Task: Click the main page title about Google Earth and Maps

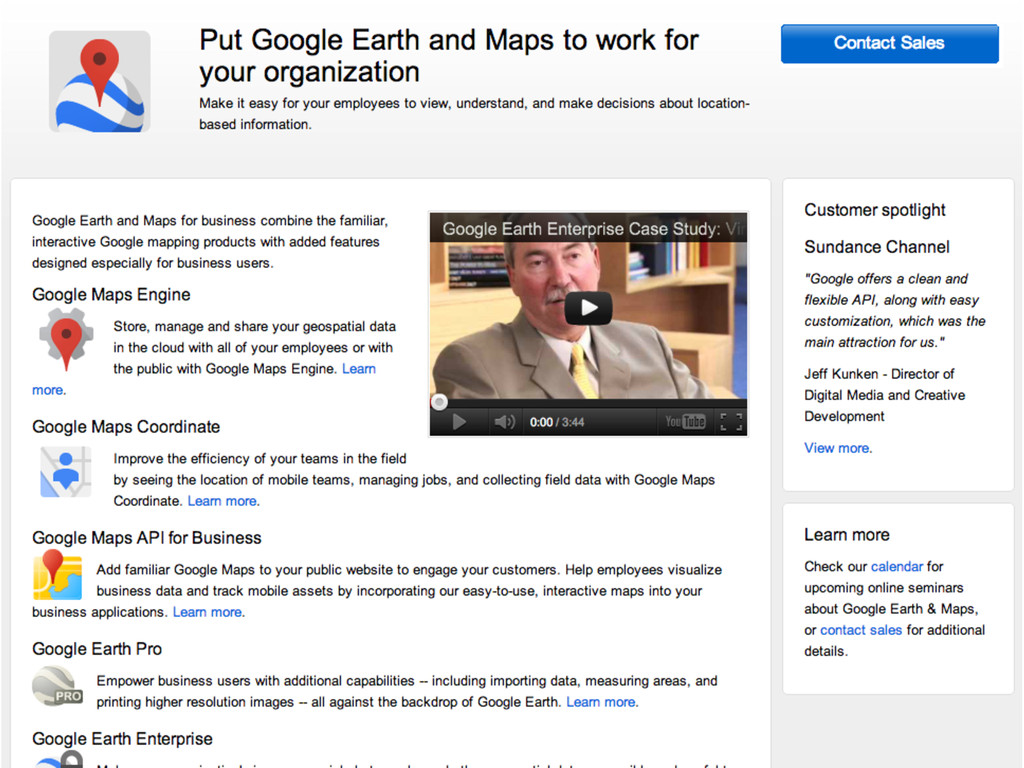Action: tap(449, 56)
